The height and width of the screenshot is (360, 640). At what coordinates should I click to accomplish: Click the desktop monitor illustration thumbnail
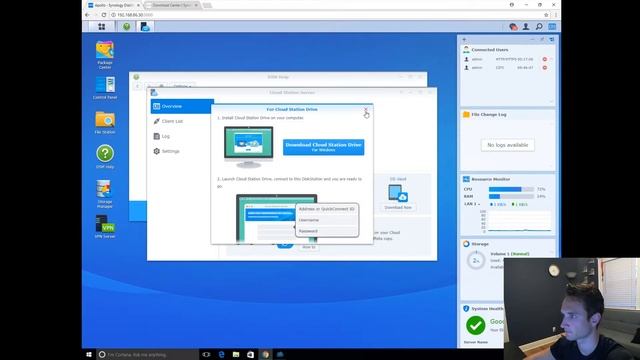249,147
